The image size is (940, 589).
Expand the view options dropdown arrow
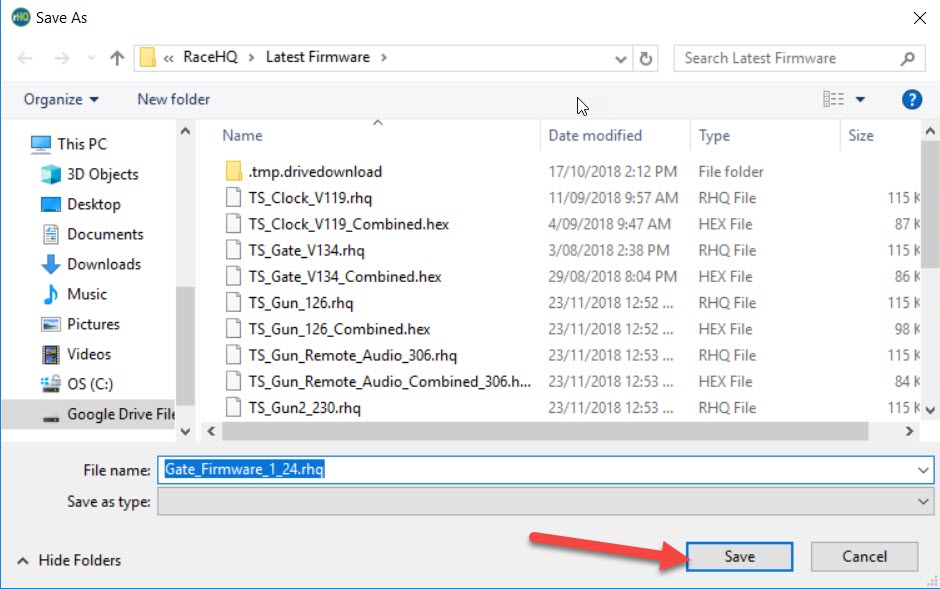[x=860, y=99]
